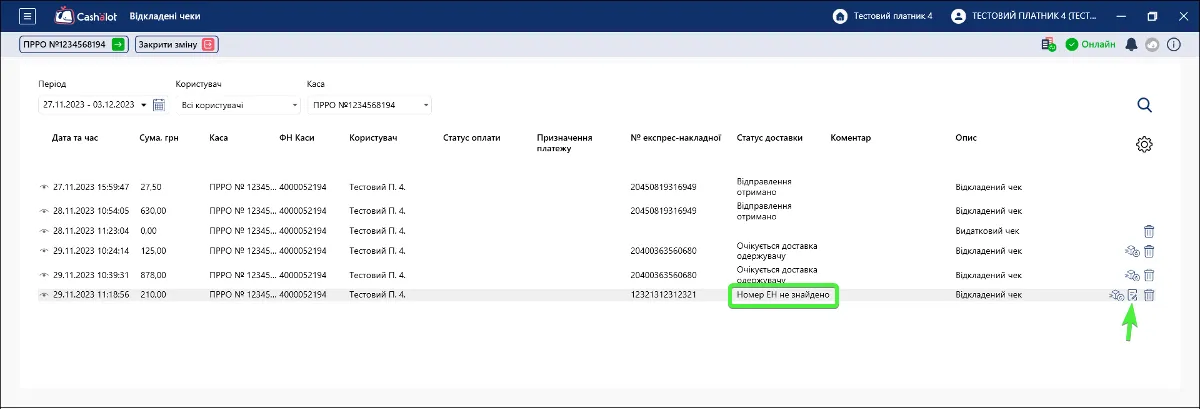Click the Статус доставки column header
The width and height of the screenshot is (1200, 409).
click(x=770, y=137)
